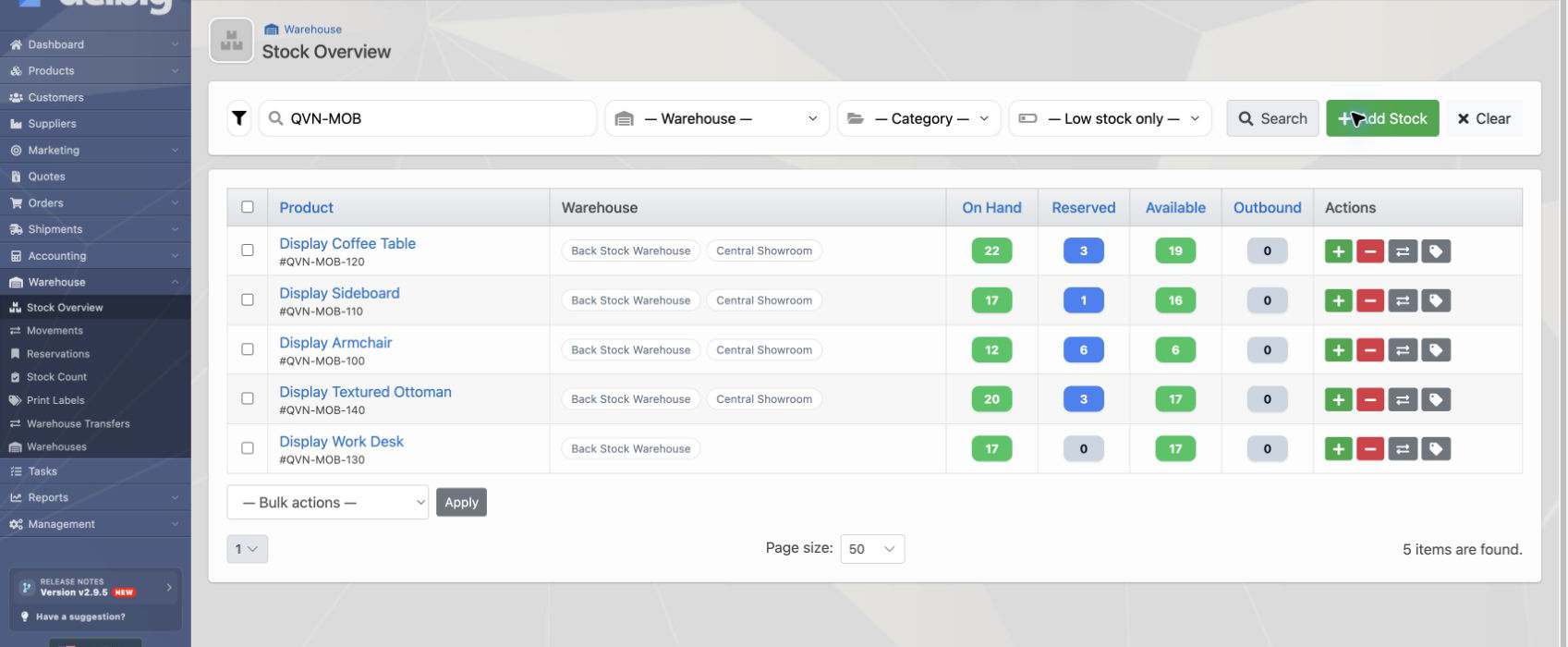Viewport: 1568px width, 647px height.
Task: Click the Warehouse breadcrumb link
Action: tap(312, 30)
